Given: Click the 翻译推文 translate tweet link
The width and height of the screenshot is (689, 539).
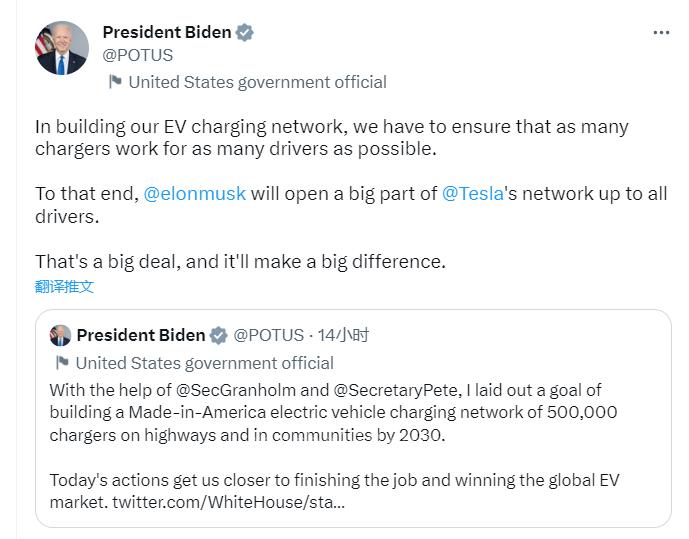Looking at the screenshot, I should click(x=64, y=287).
